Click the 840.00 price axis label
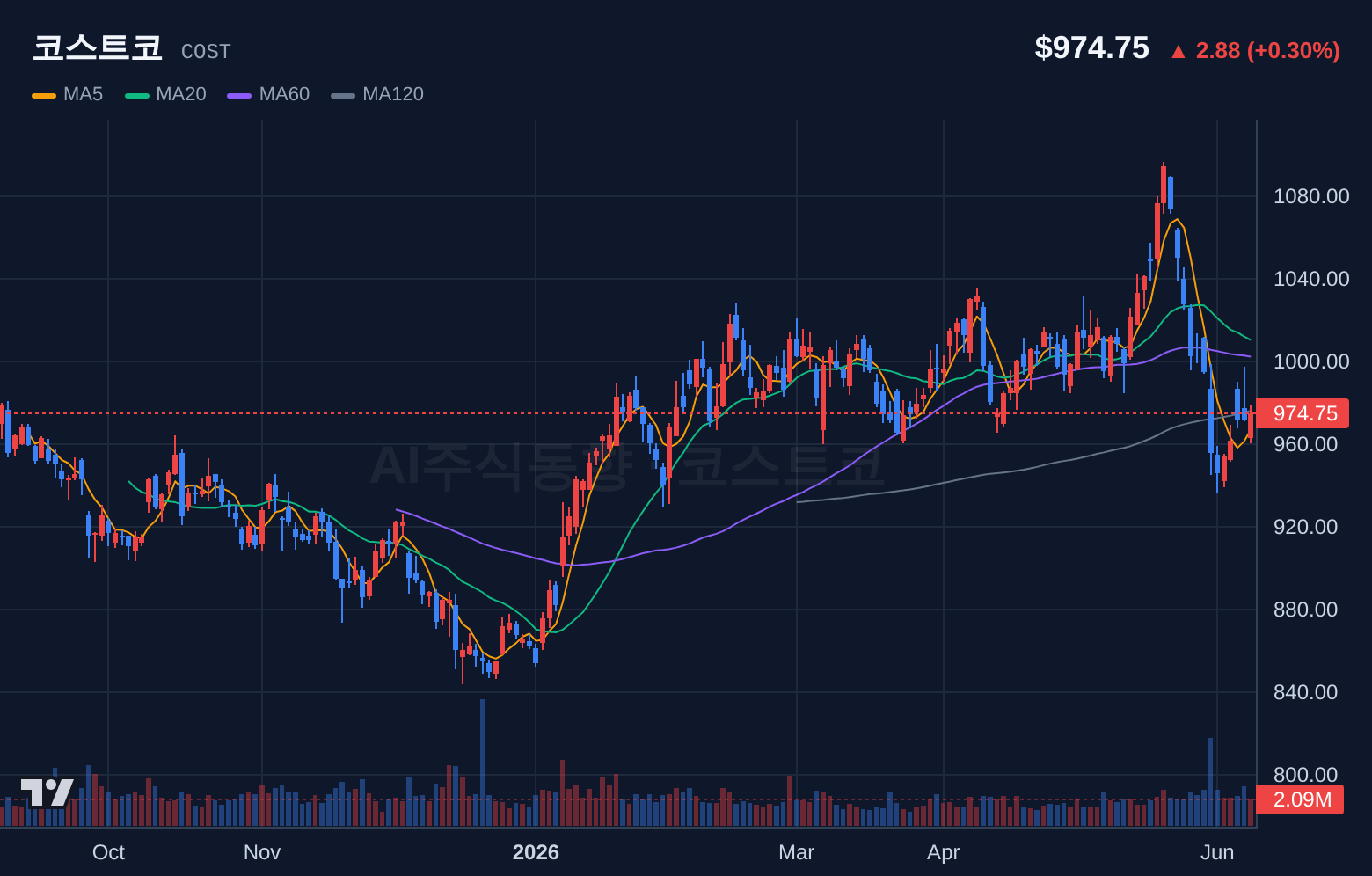The height and width of the screenshot is (876, 1372). [x=1305, y=692]
